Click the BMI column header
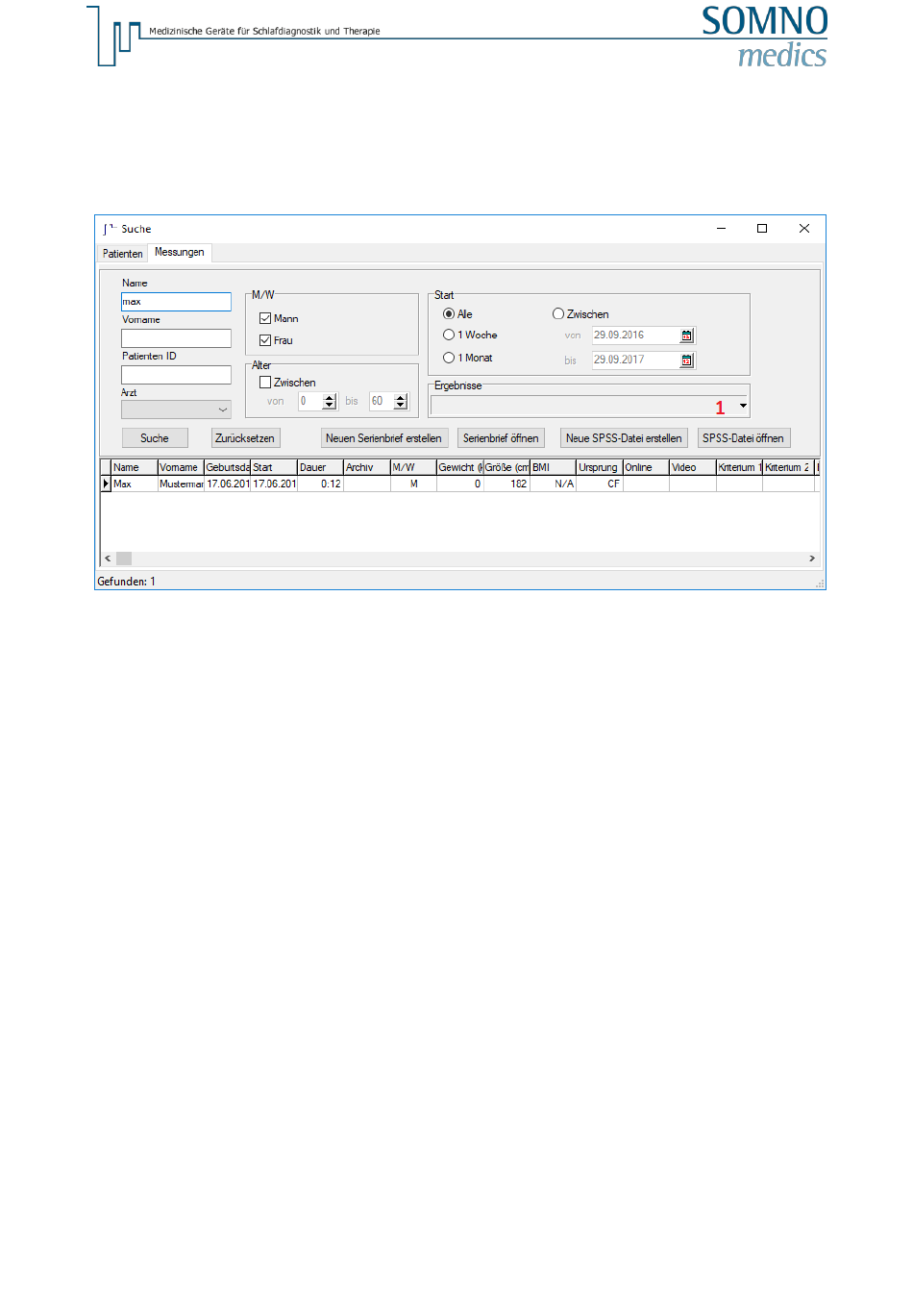913x1316 pixels. click(x=553, y=467)
